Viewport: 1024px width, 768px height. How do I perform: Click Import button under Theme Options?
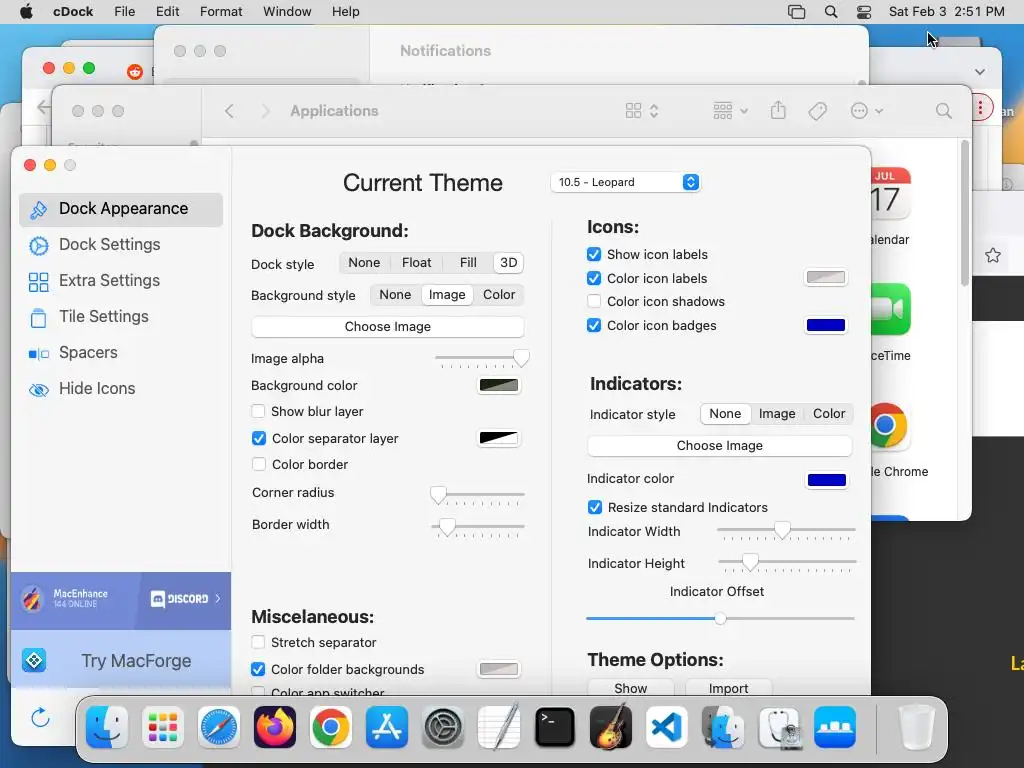pos(728,688)
